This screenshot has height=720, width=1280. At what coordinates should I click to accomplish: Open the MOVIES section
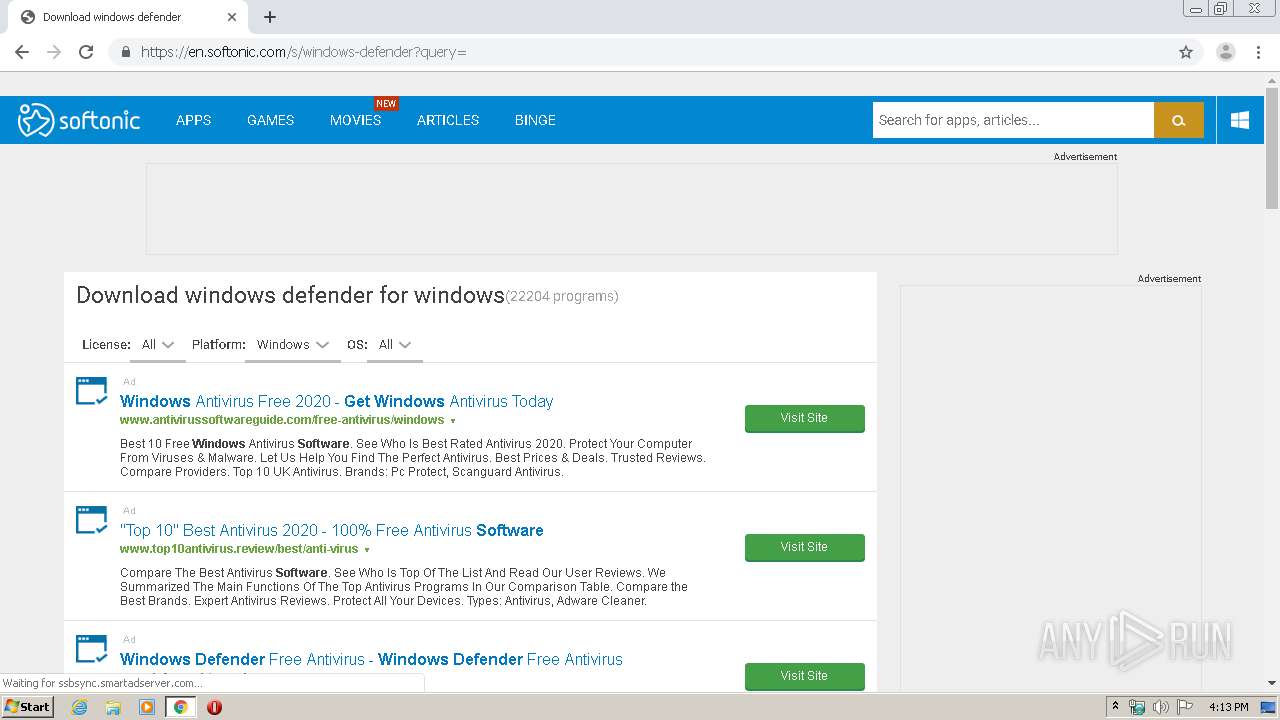click(356, 120)
